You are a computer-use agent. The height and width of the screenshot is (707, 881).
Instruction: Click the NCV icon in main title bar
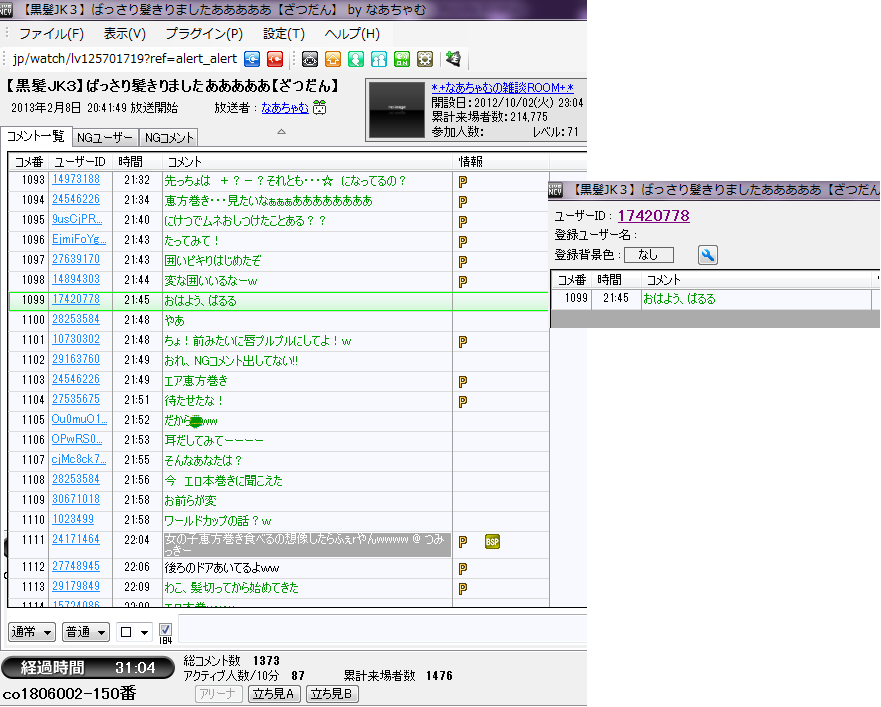coord(6,10)
